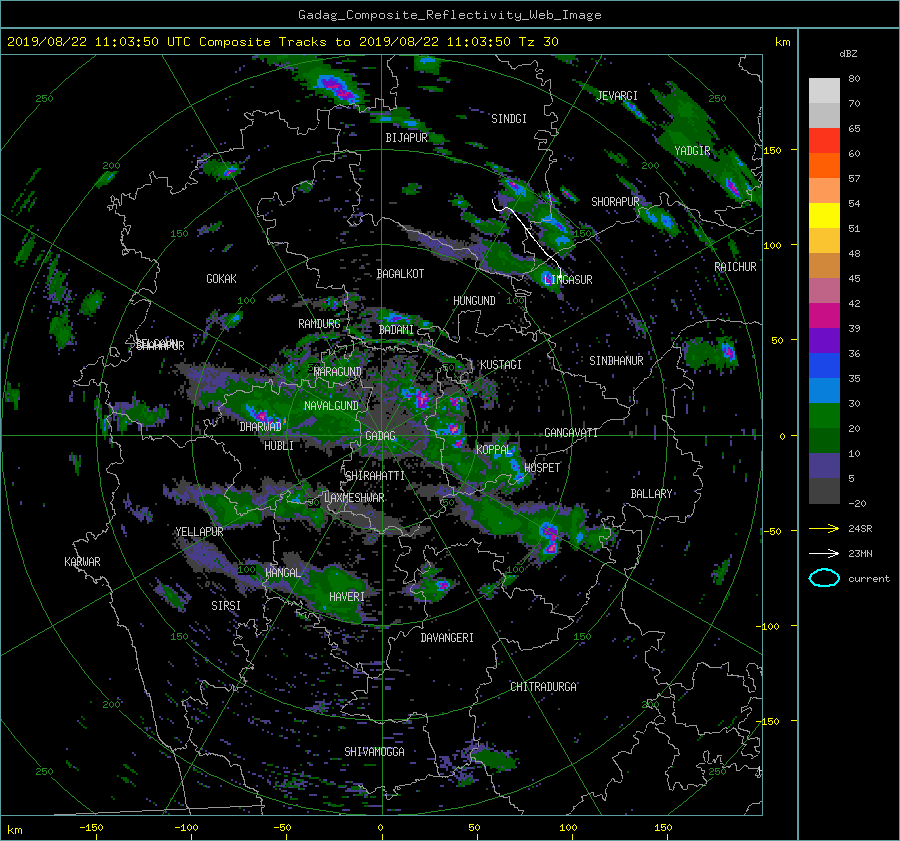Click the -100 right axis tick label
The width and height of the screenshot is (900, 841).
point(766,626)
